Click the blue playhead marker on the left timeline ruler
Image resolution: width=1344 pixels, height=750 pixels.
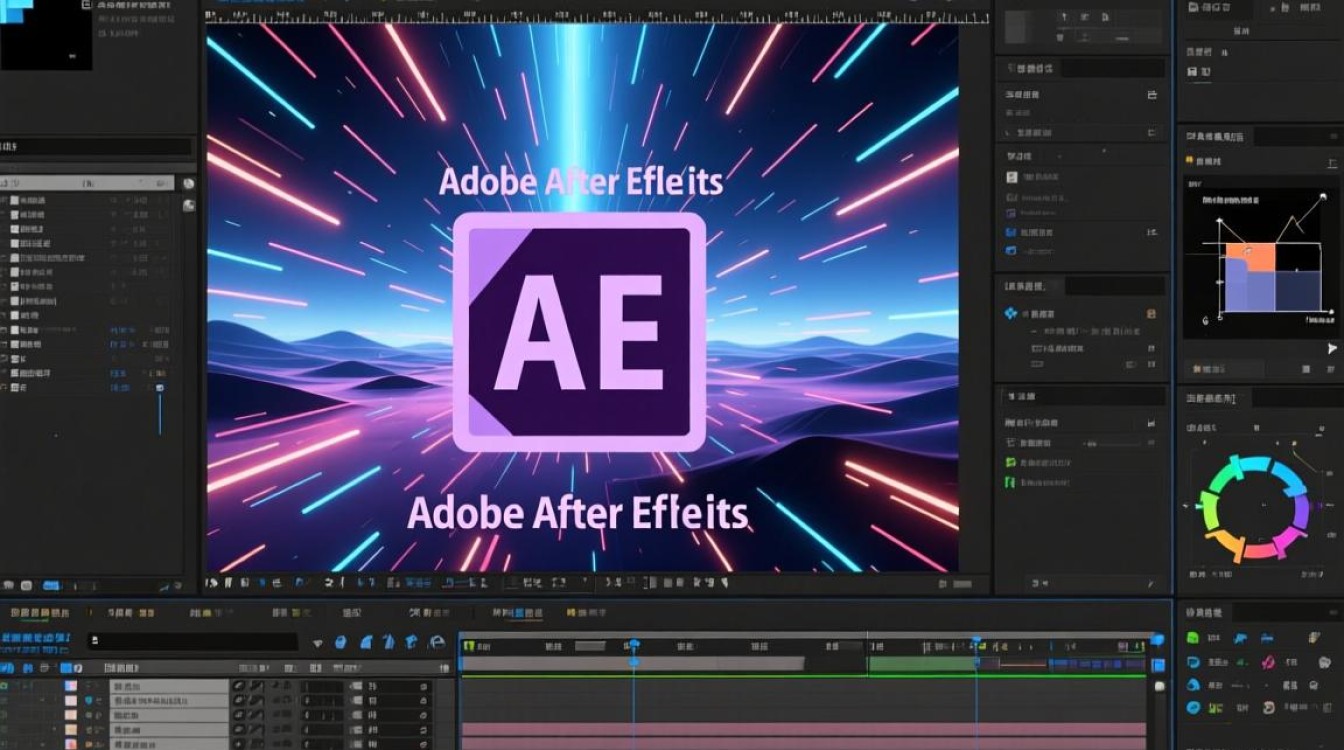632,645
